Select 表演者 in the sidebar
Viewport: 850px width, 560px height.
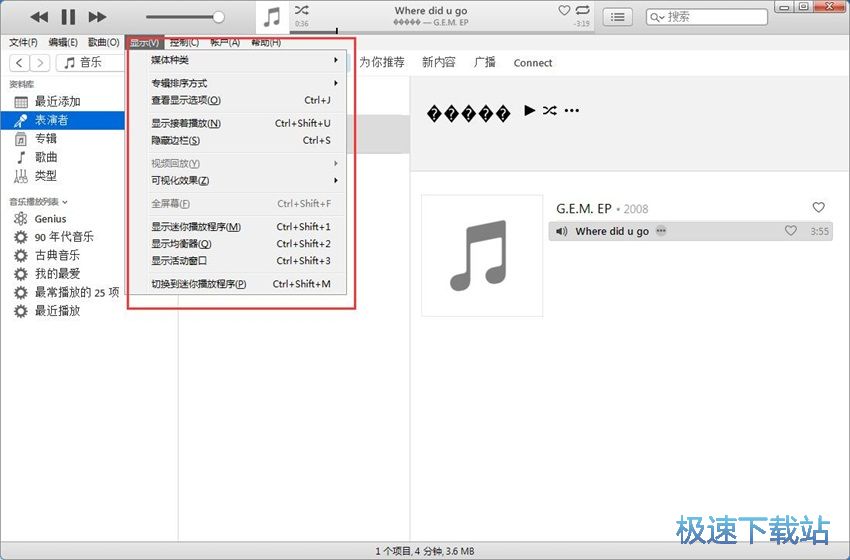62,120
